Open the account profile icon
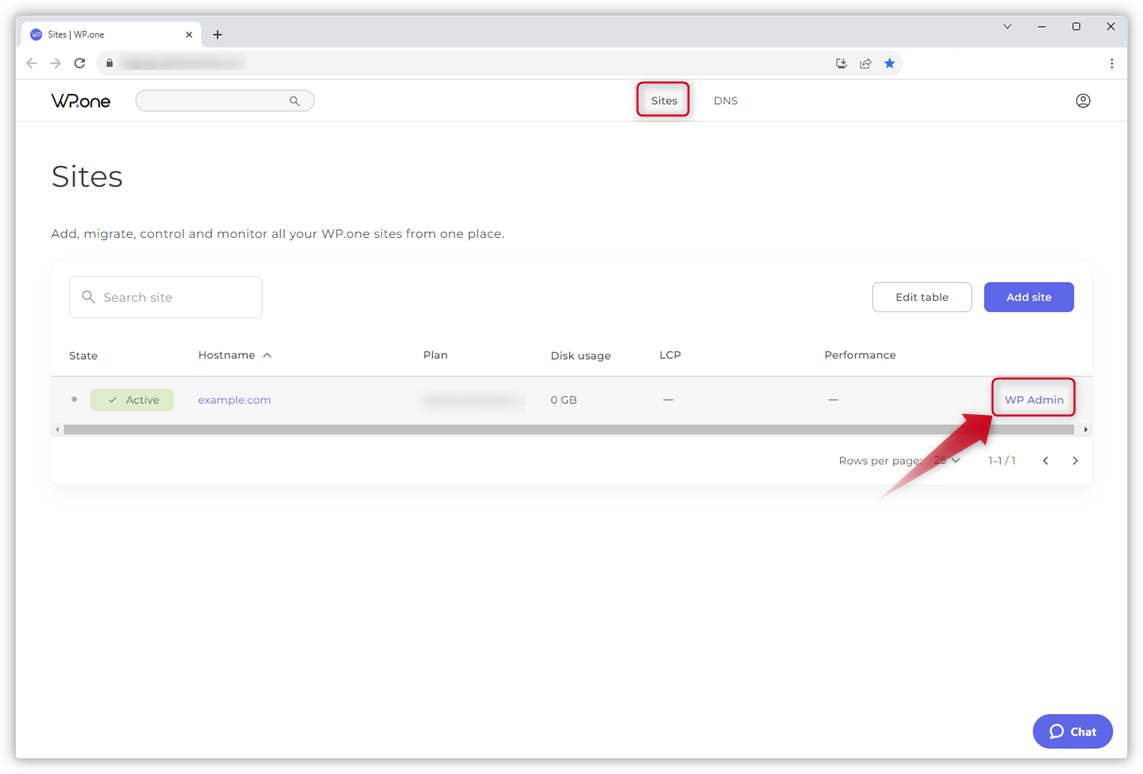1143x774 pixels. click(x=1083, y=100)
